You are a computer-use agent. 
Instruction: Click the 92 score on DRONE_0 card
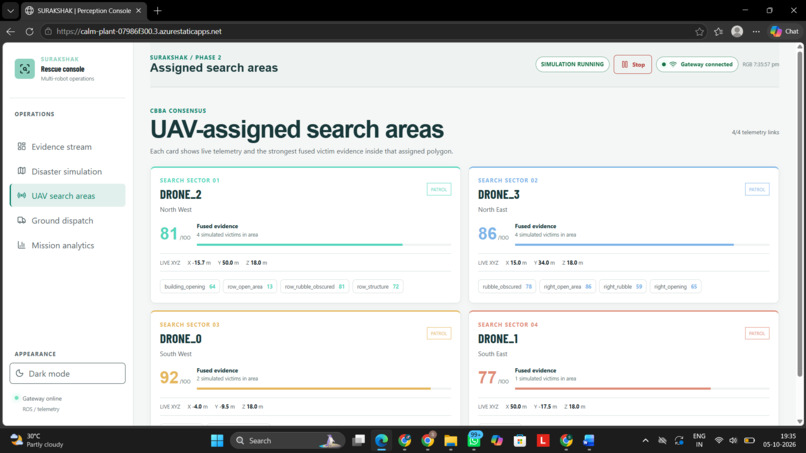click(169, 377)
